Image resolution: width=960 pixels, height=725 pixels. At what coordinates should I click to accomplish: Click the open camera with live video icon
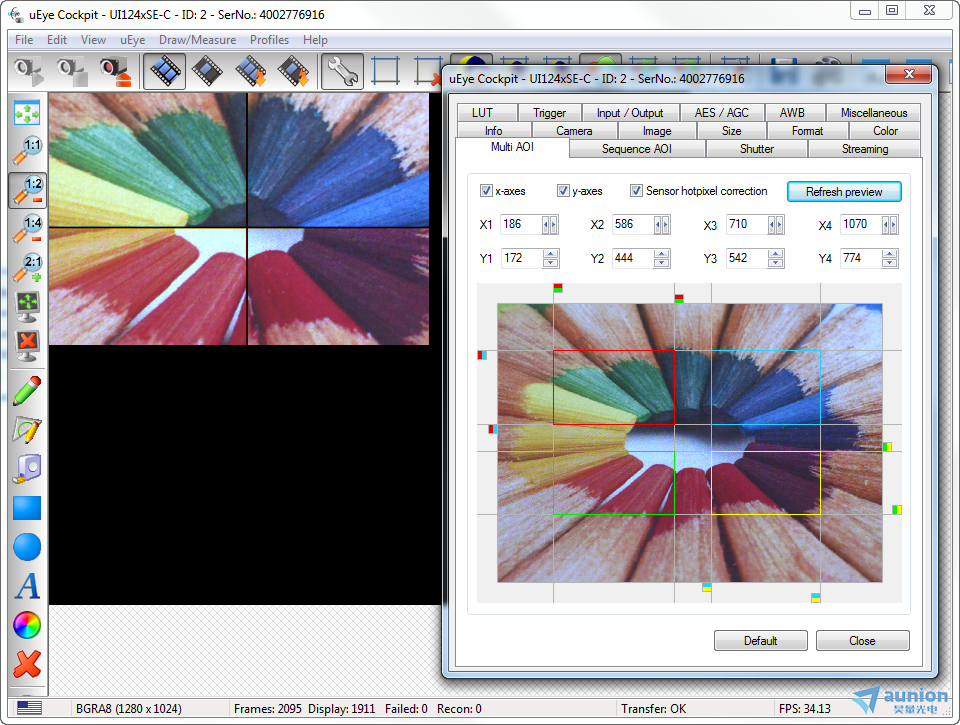pyautogui.click(x=29, y=71)
